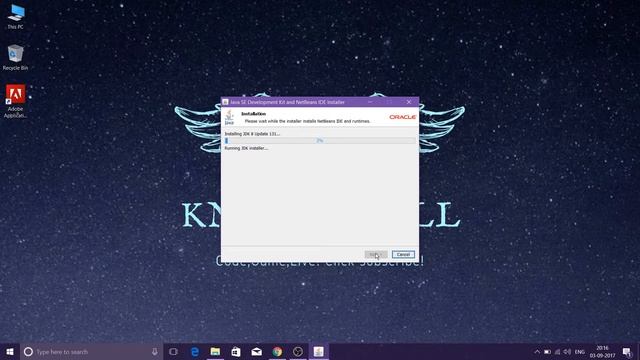640x360 pixels.
Task: Click the greyed Next button in installer
Action: click(376, 254)
